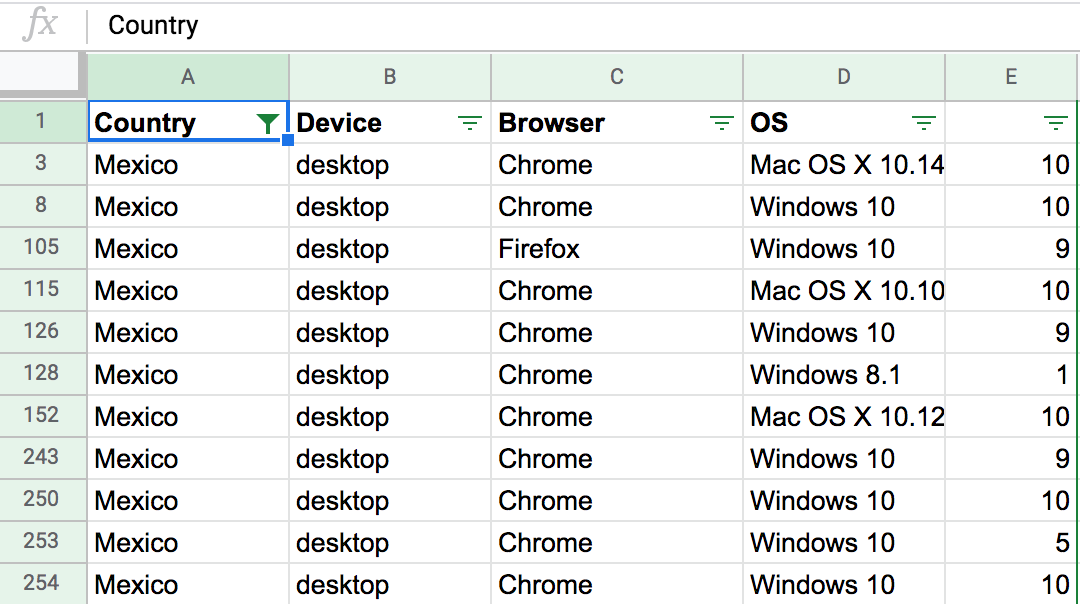
Task: Select row 105 header
Action: point(41,247)
